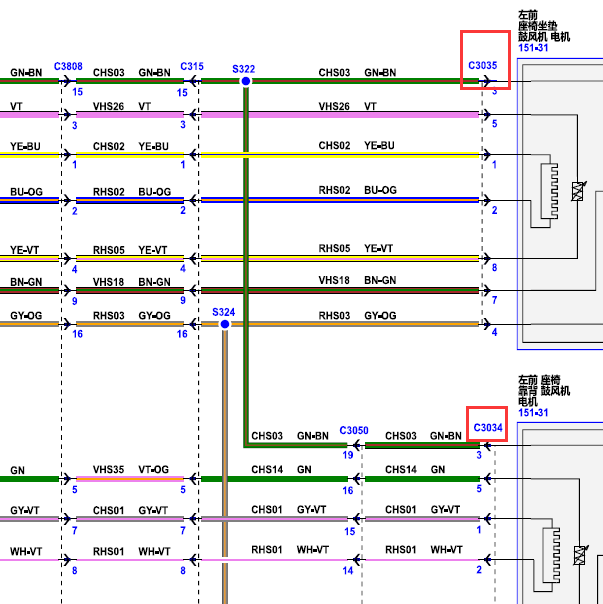Select CHS02 label between C3808 and C315

(109, 146)
